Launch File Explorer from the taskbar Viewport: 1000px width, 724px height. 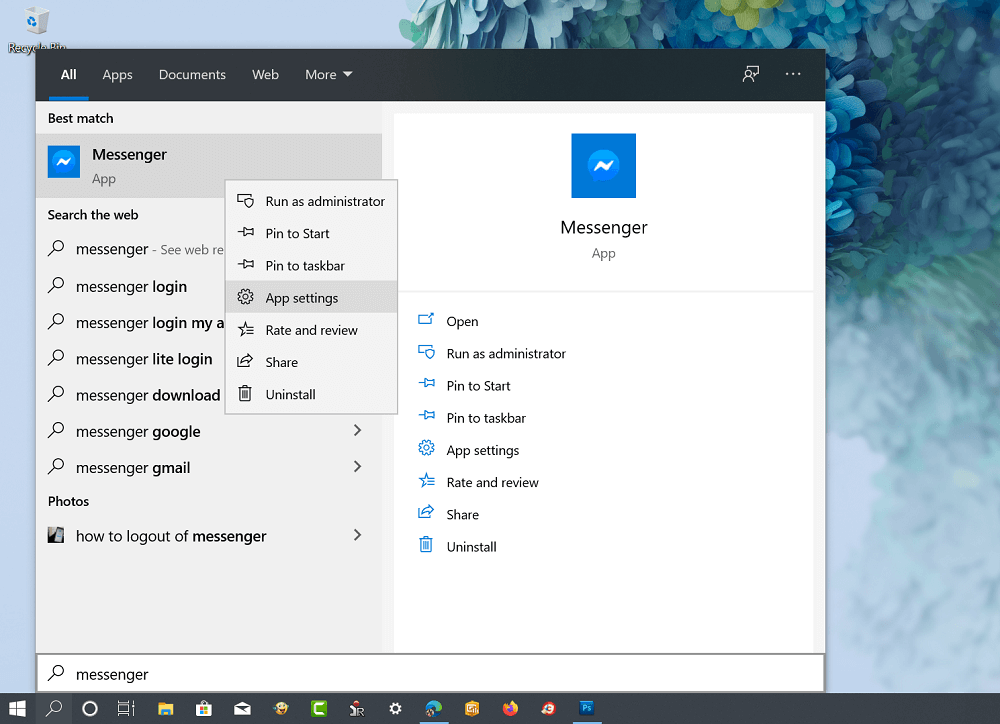(x=166, y=708)
